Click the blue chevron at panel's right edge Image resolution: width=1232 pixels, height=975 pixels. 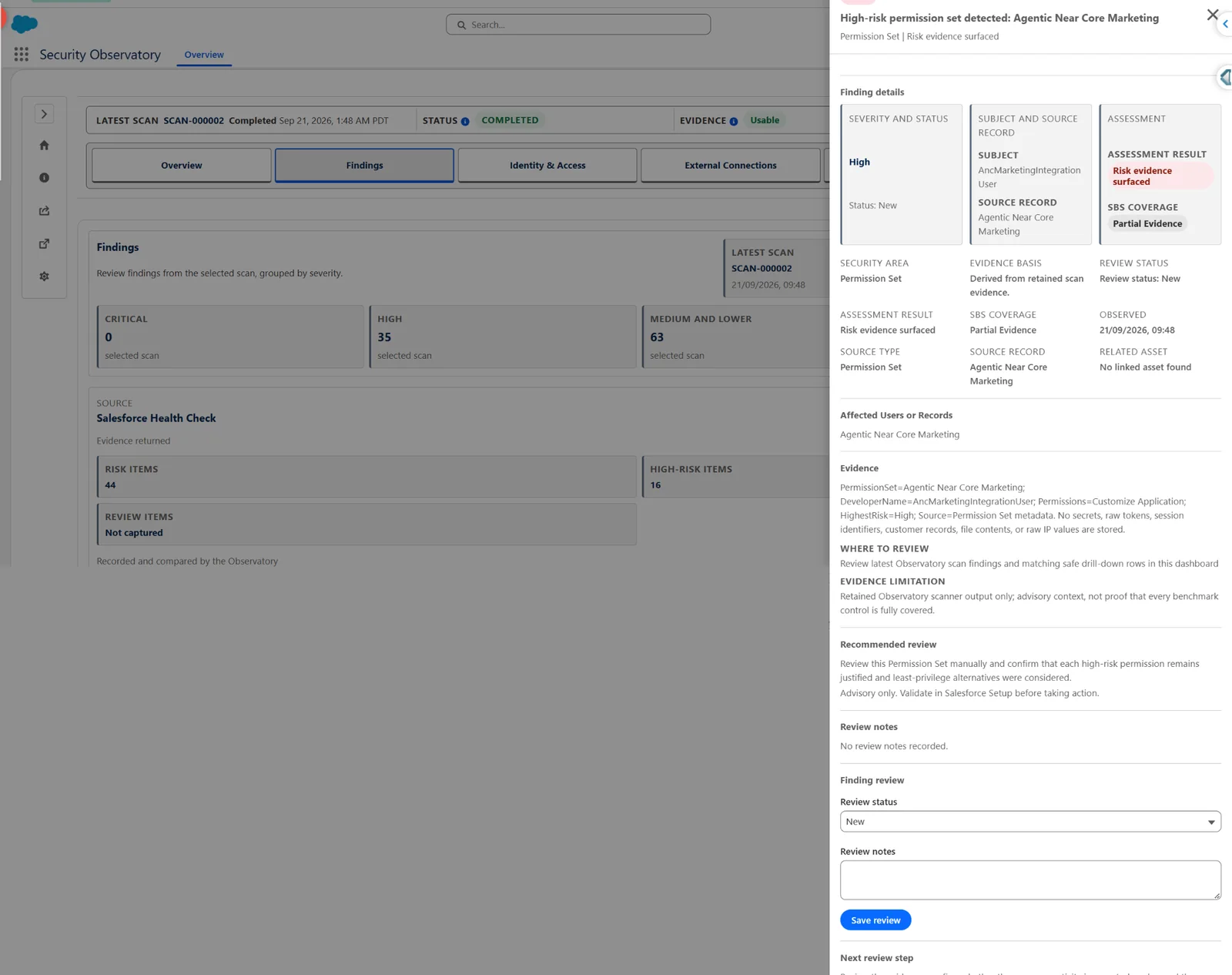tap(1225, 24)
